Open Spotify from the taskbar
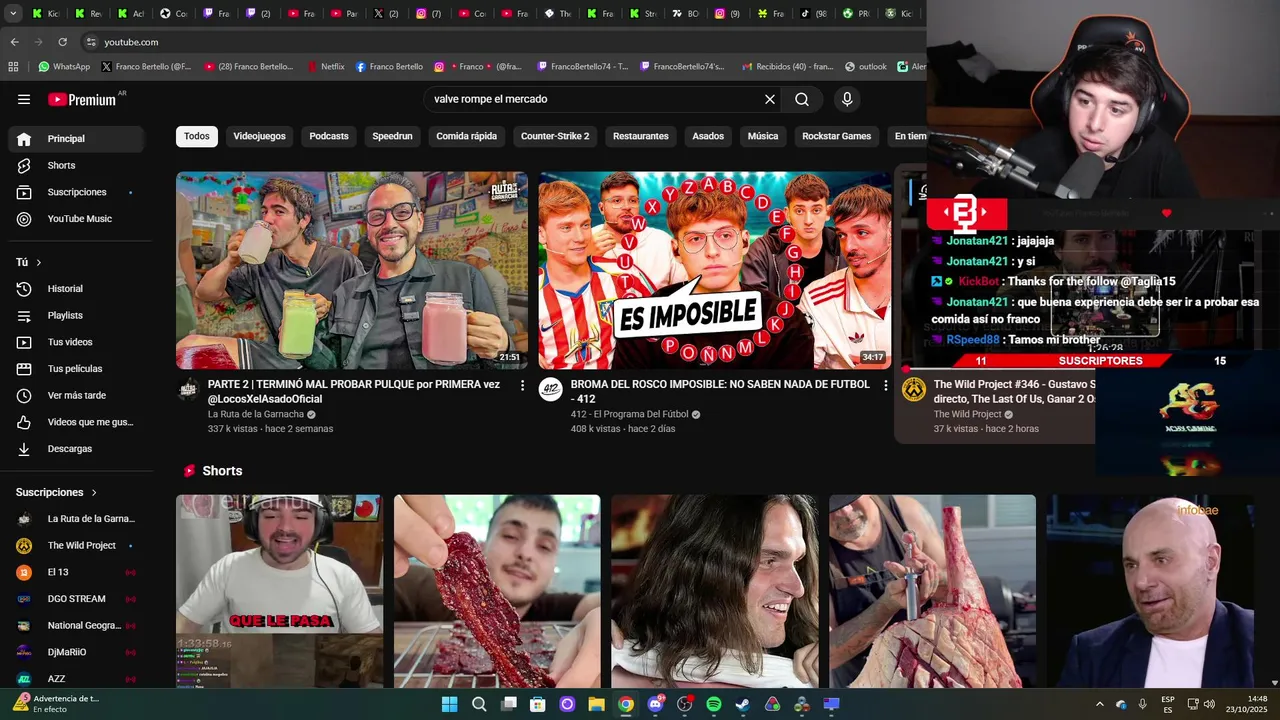 [713, 704]
